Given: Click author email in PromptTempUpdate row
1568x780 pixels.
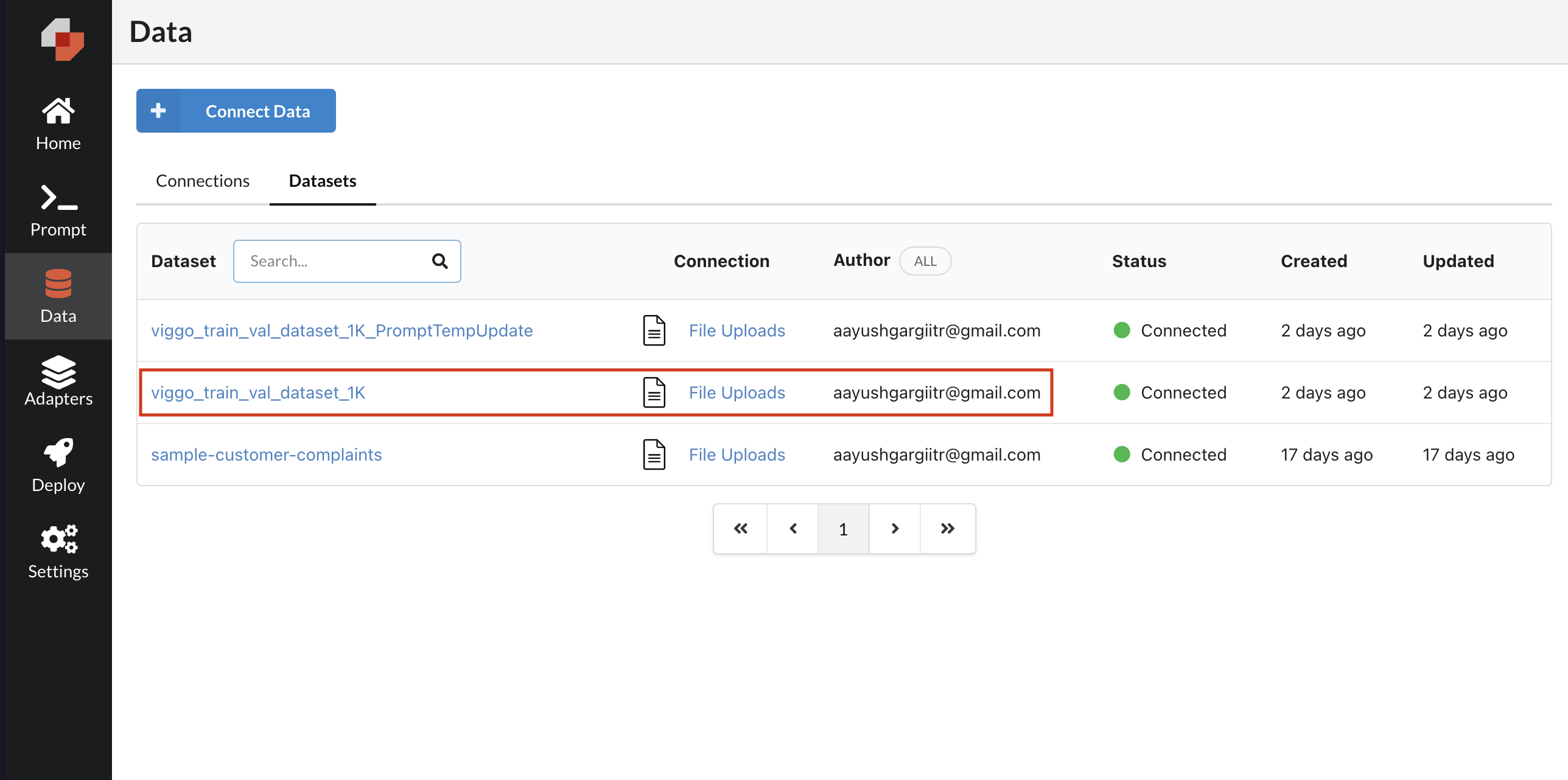Looking at the screenshot, I should click(x=937, y=330).
